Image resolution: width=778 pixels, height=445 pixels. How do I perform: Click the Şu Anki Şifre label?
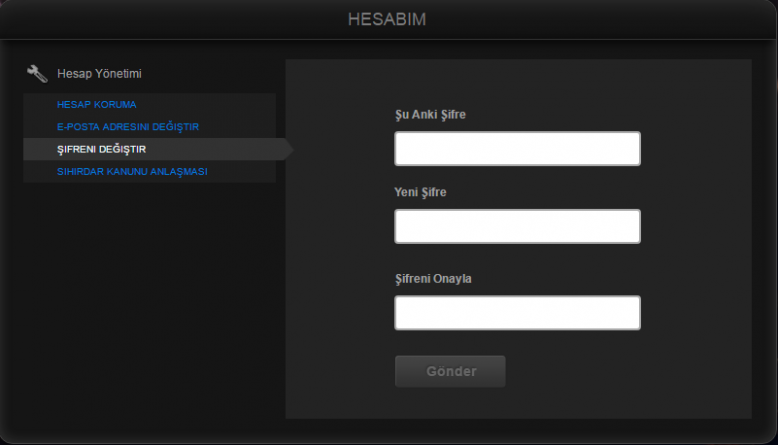[x=430, y=115]
